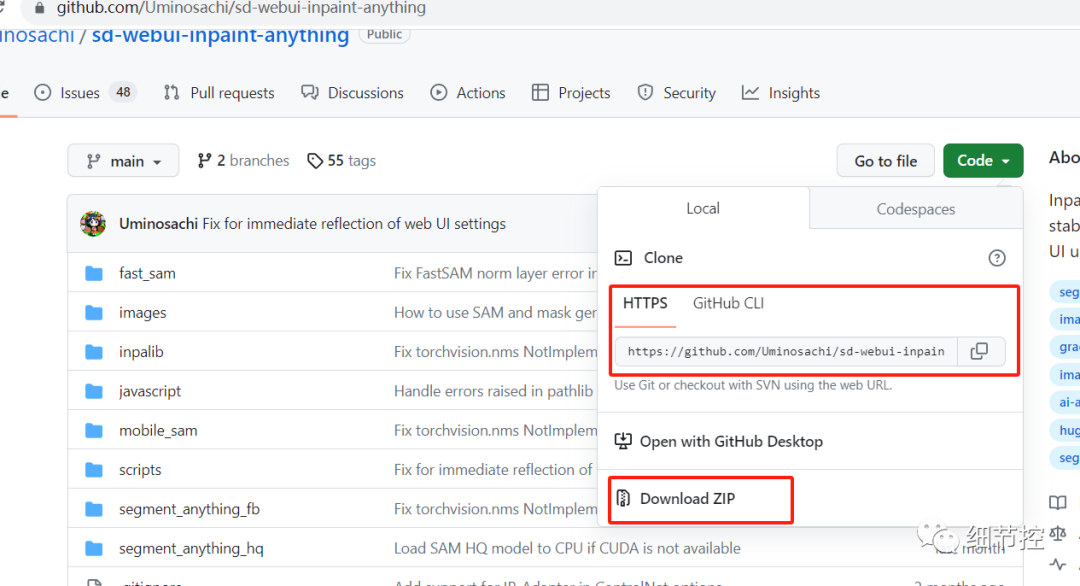Click the Insights graph icon
Image resolution: width=1080 pixels, height=586 pixels.
coord(750,92)
